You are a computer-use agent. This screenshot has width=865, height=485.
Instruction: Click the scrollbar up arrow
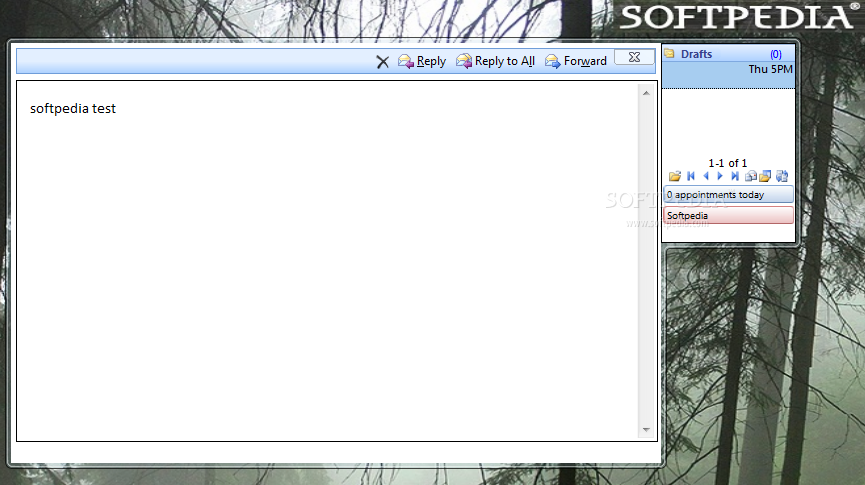[646, 93]
